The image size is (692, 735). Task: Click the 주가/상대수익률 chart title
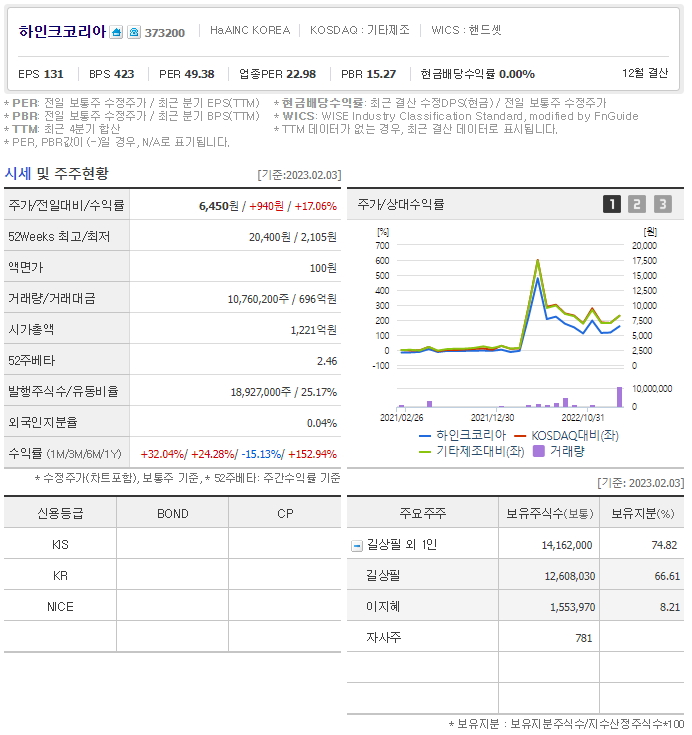pos(401,204)
